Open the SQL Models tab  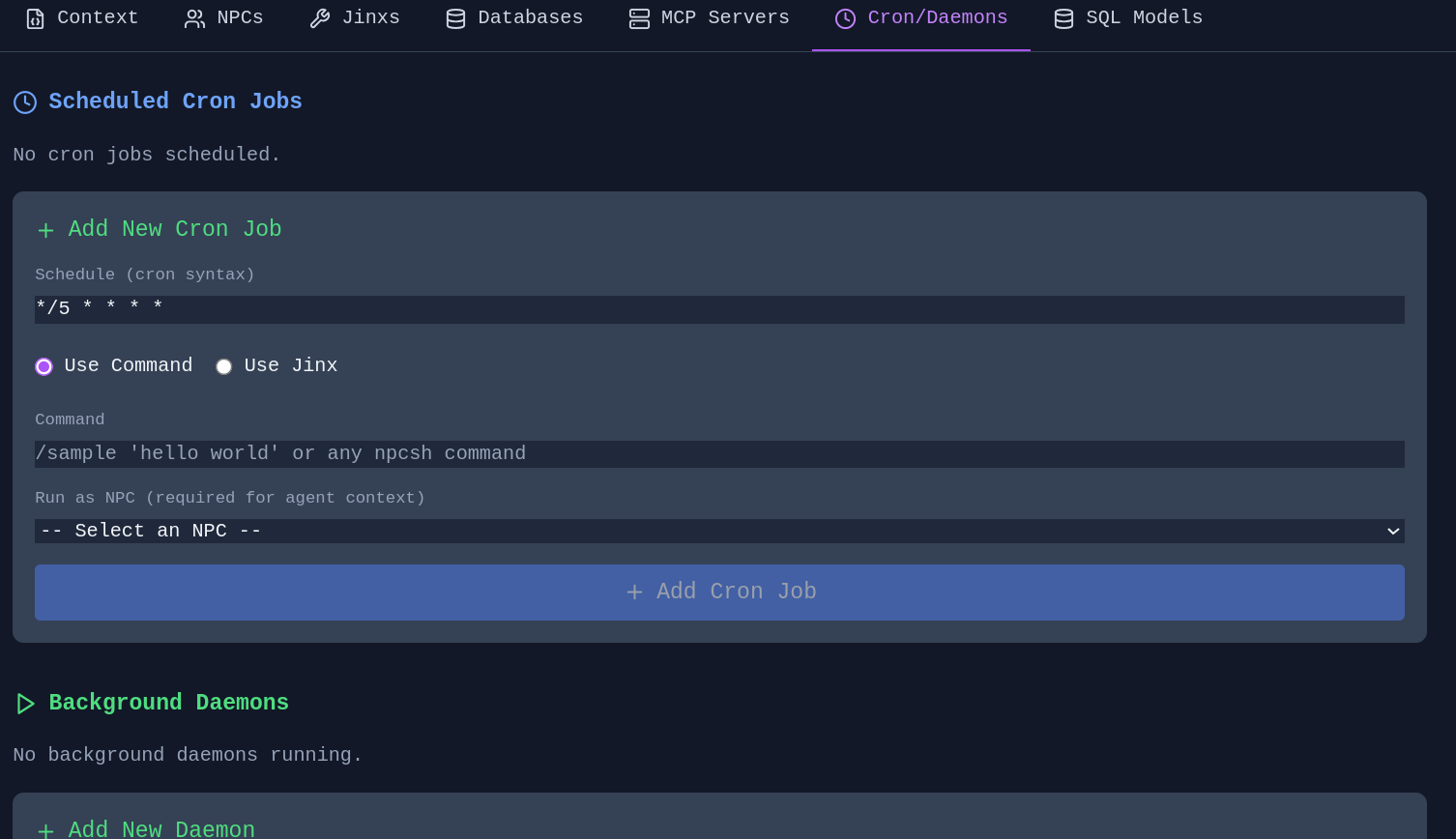(1128, 18)
